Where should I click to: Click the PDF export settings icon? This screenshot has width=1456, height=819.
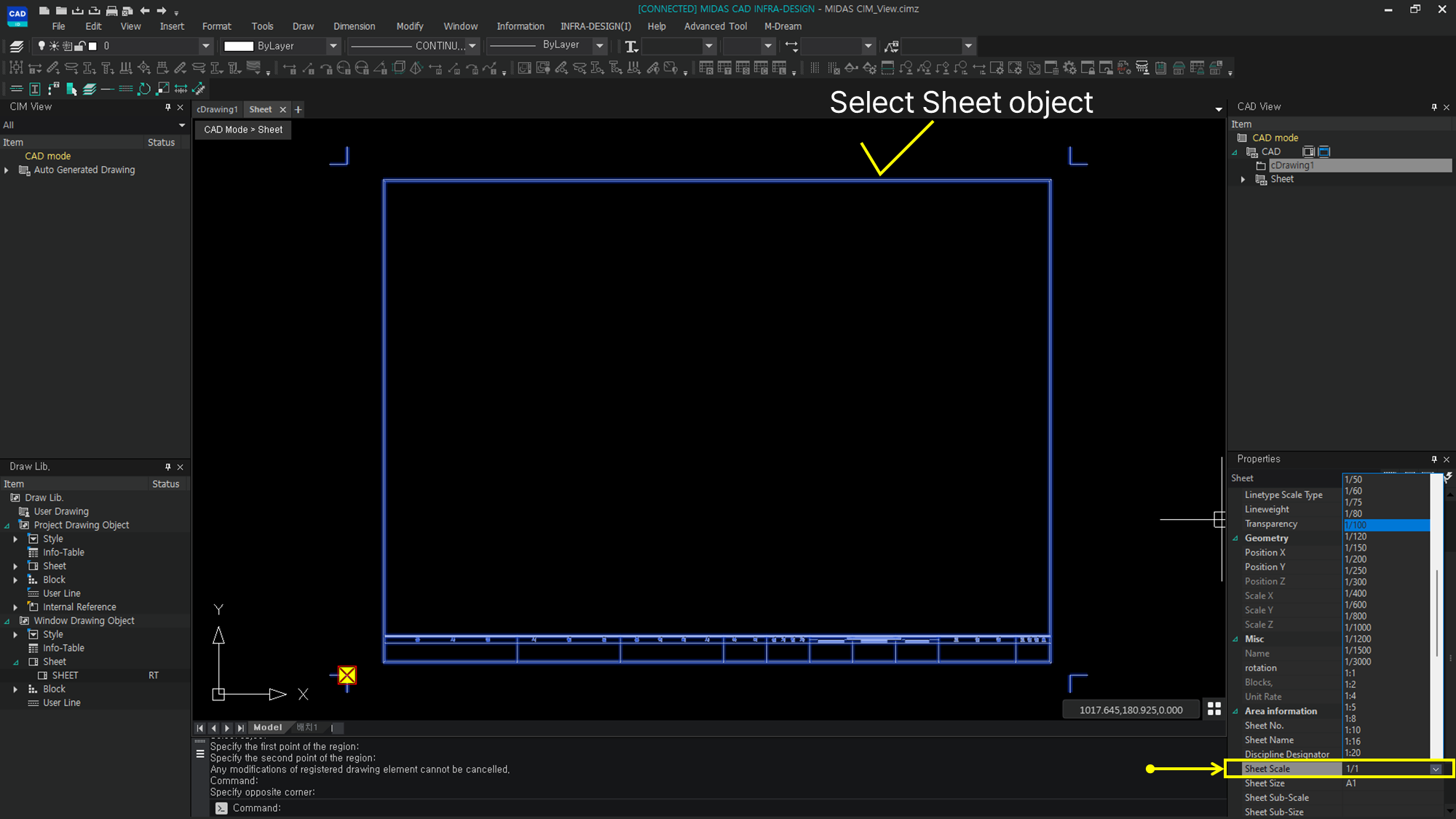(1124, 68)
